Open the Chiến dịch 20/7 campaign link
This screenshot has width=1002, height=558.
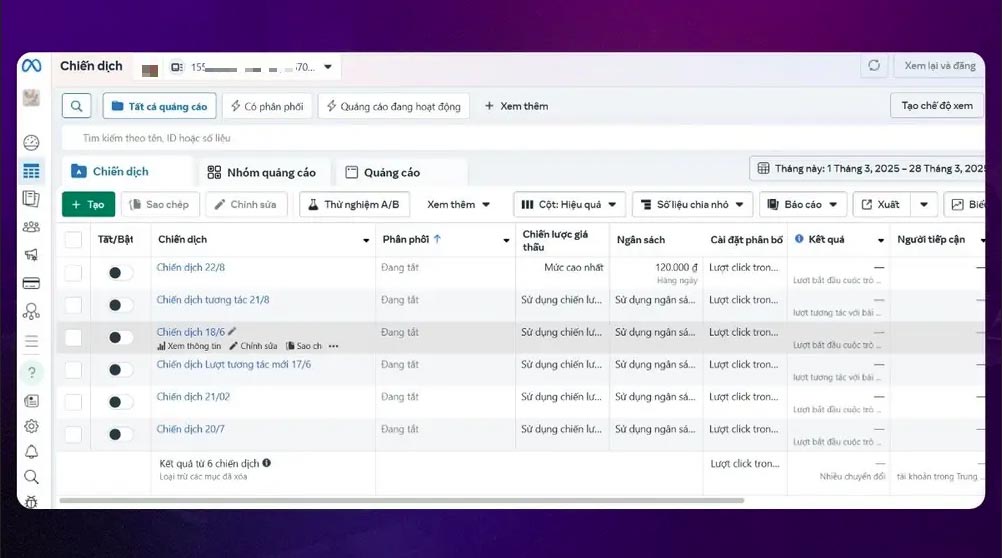pyautogui.click(x=190, y=429)
